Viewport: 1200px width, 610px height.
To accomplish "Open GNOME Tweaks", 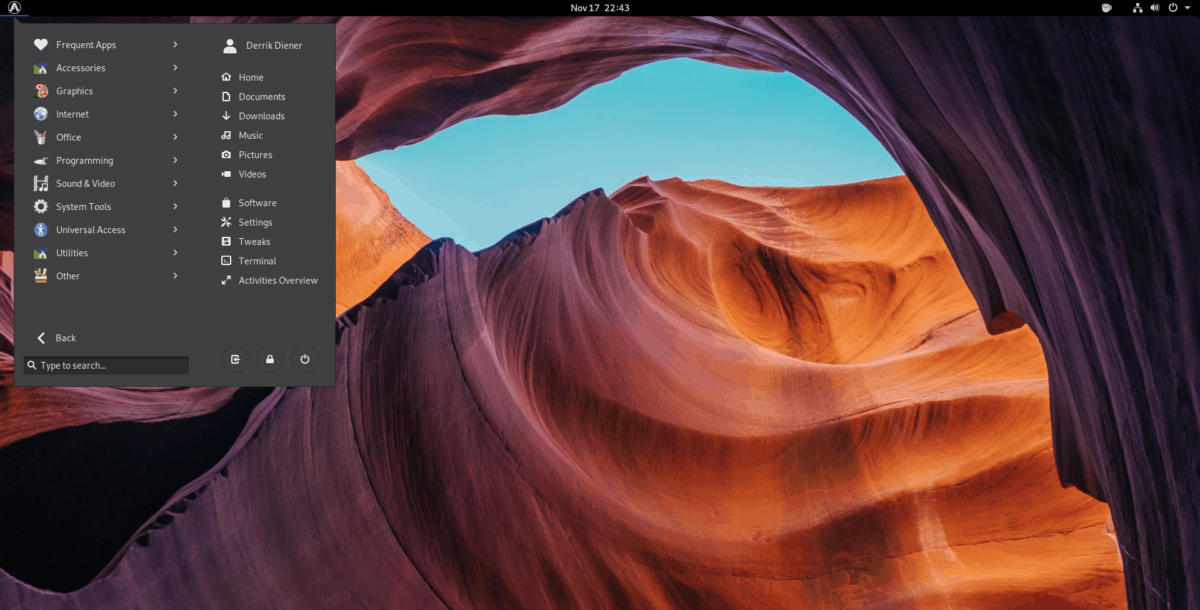I will click(x=252, y=241).
